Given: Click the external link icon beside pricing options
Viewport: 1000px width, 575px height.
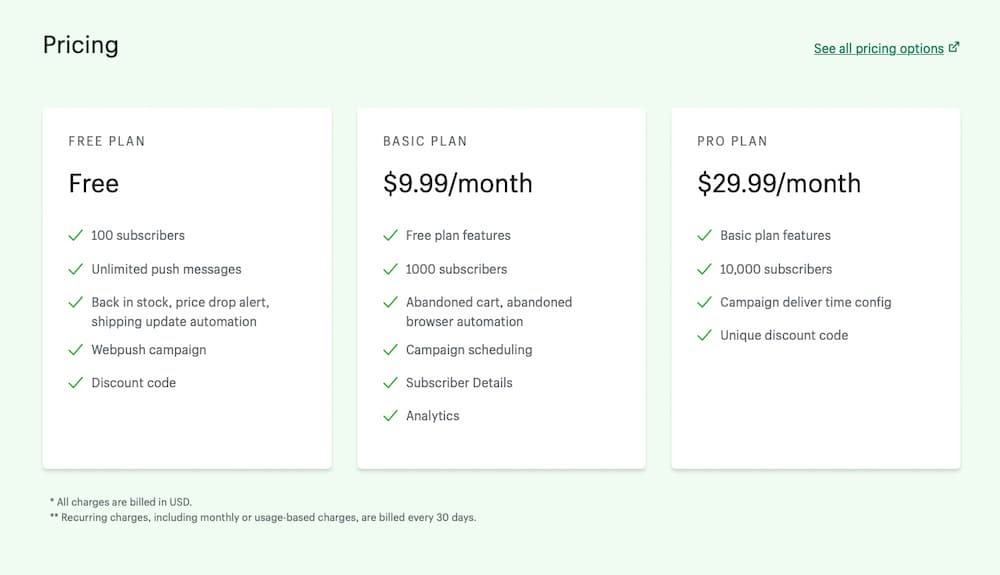Looking at the screenshot, I should [954, 47].
